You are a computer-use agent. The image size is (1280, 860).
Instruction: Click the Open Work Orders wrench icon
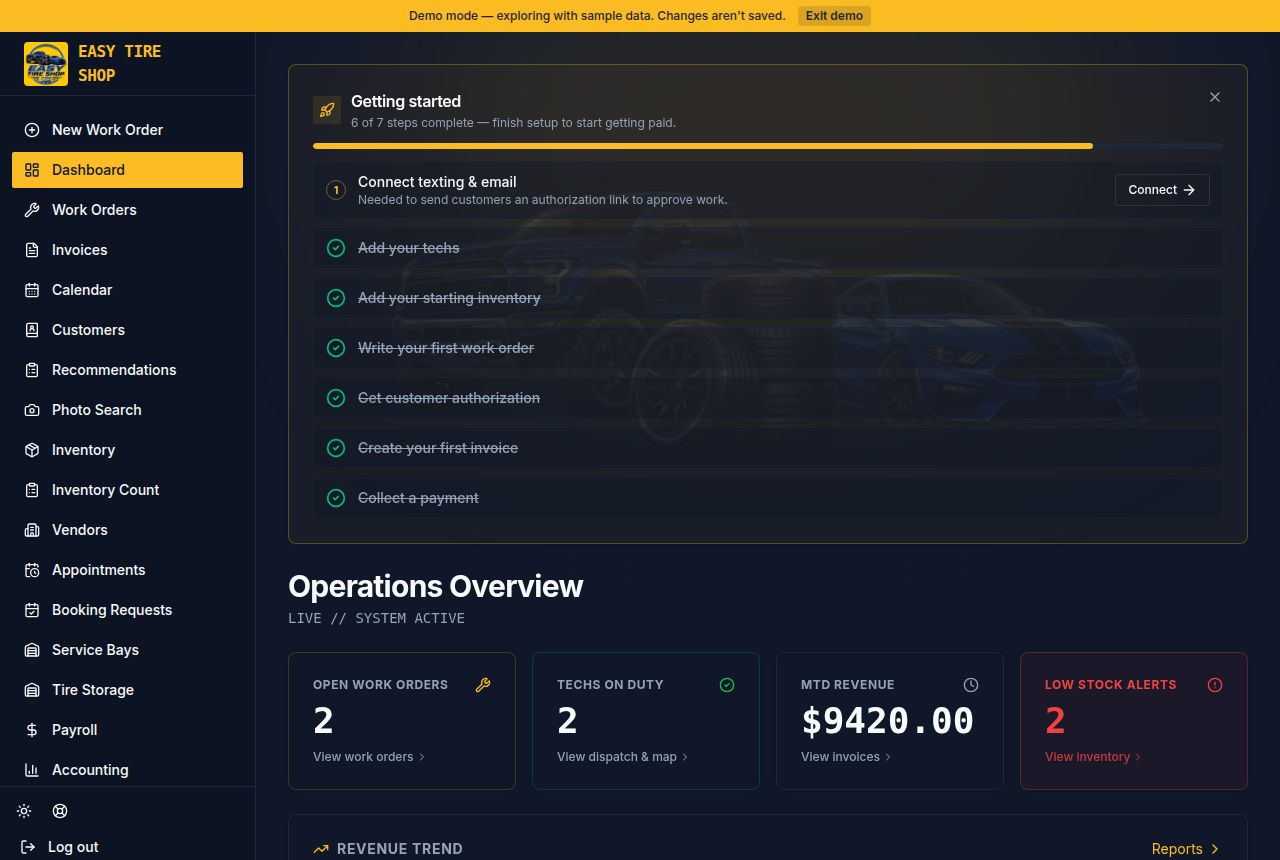coord(483,685)
